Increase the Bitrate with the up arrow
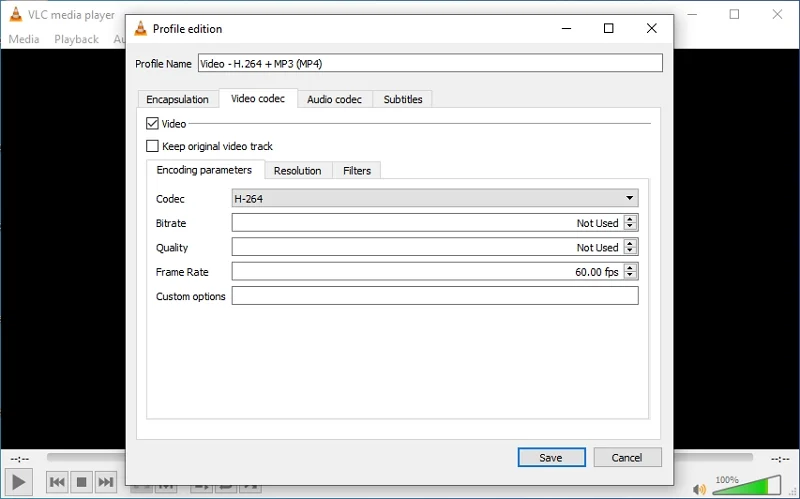The height and width of the screenshot is (499, 800). pos(631,219)
